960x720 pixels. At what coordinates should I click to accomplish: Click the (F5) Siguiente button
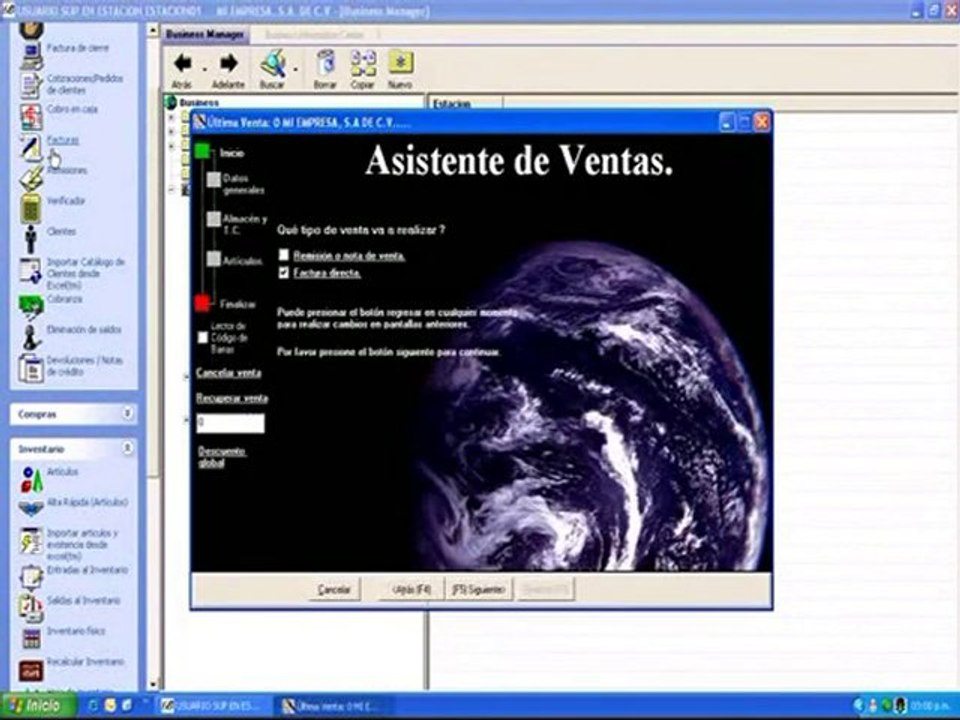(478, 590)
